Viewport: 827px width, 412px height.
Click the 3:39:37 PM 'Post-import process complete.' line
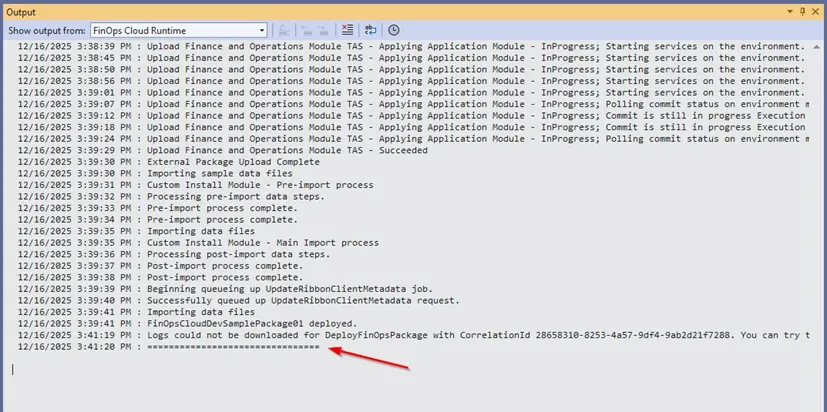pos(160,266)
